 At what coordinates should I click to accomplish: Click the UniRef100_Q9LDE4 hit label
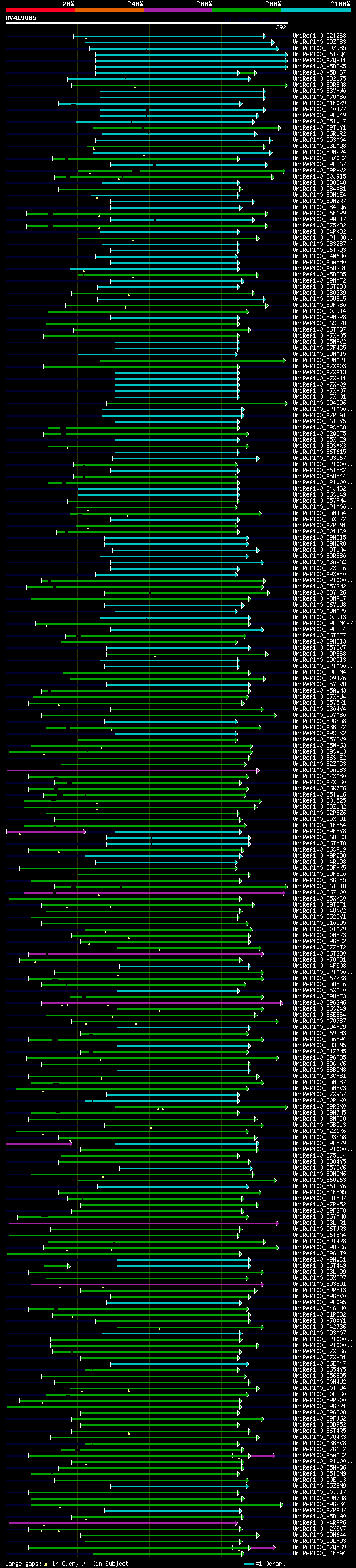pyautogui.click(x=319, y=630)
